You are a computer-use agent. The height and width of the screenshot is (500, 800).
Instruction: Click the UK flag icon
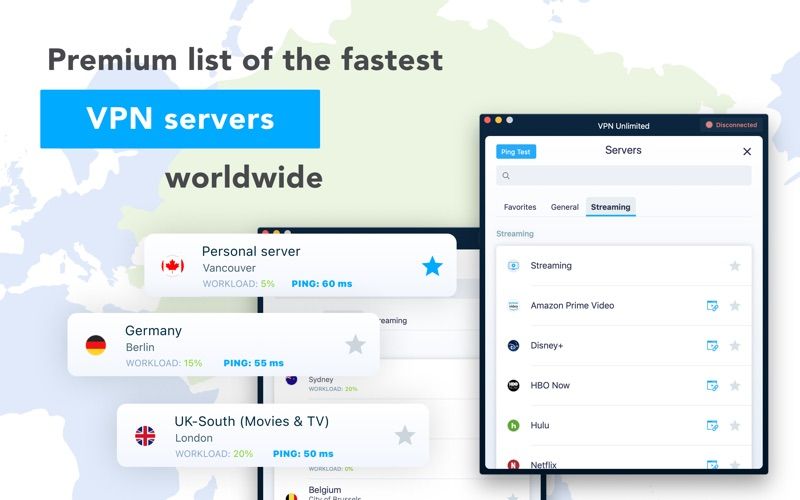145,436
